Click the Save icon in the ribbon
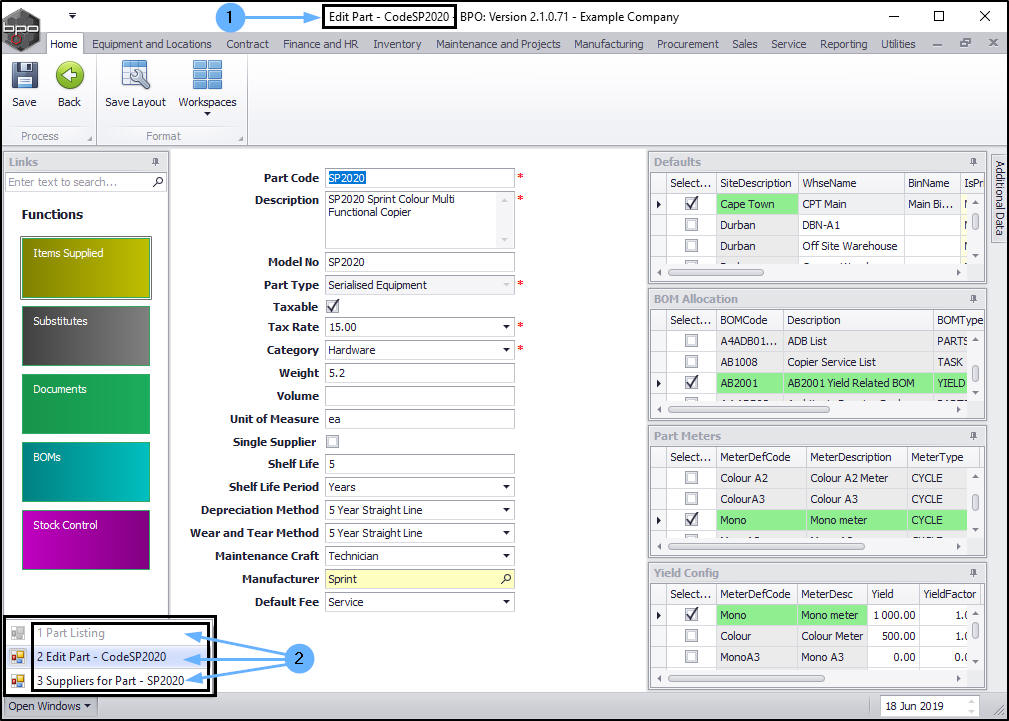This screenshot has width=1009, height=721. tap(24, 77)
